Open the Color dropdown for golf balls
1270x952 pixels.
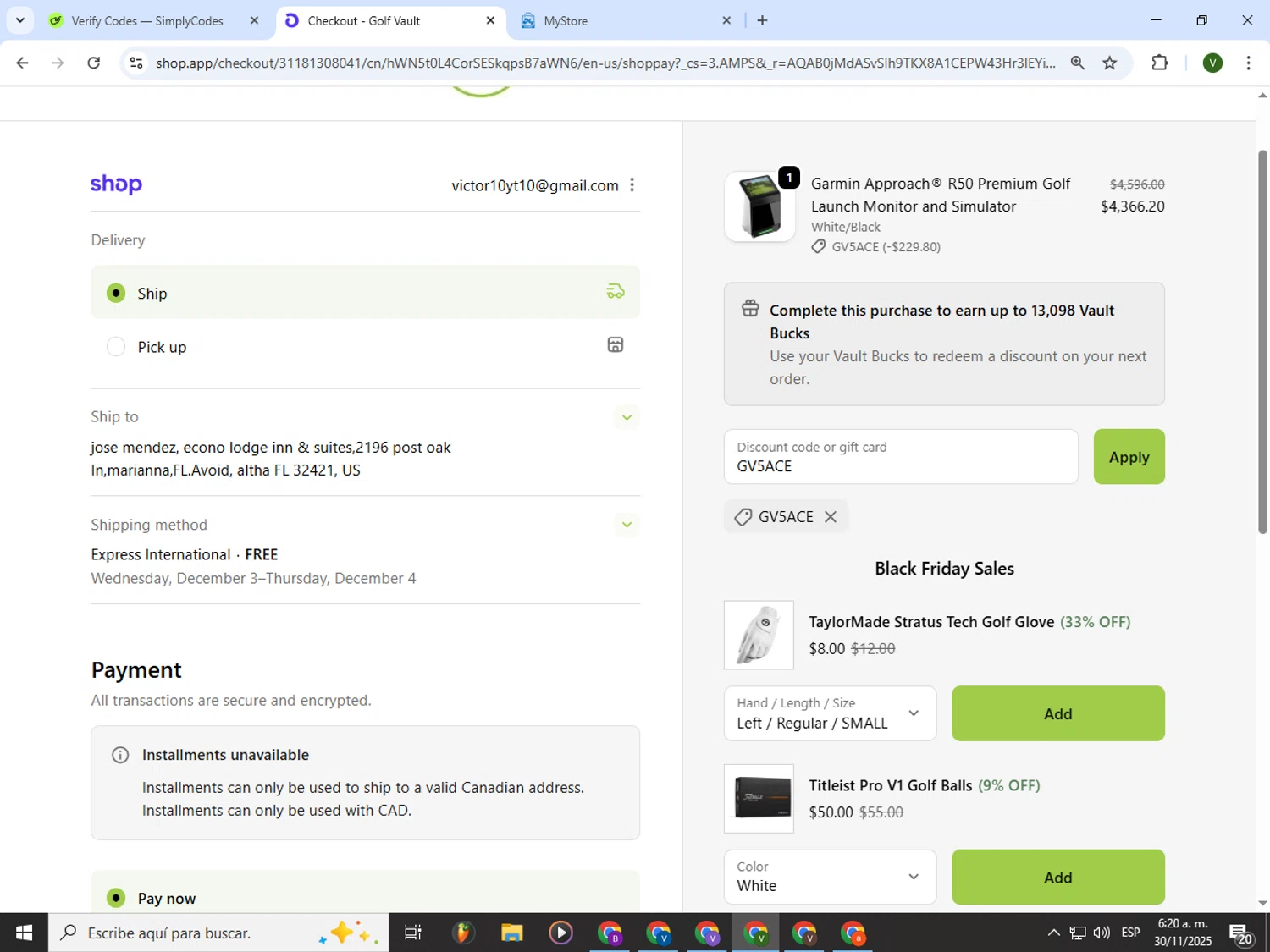(830, 877)
